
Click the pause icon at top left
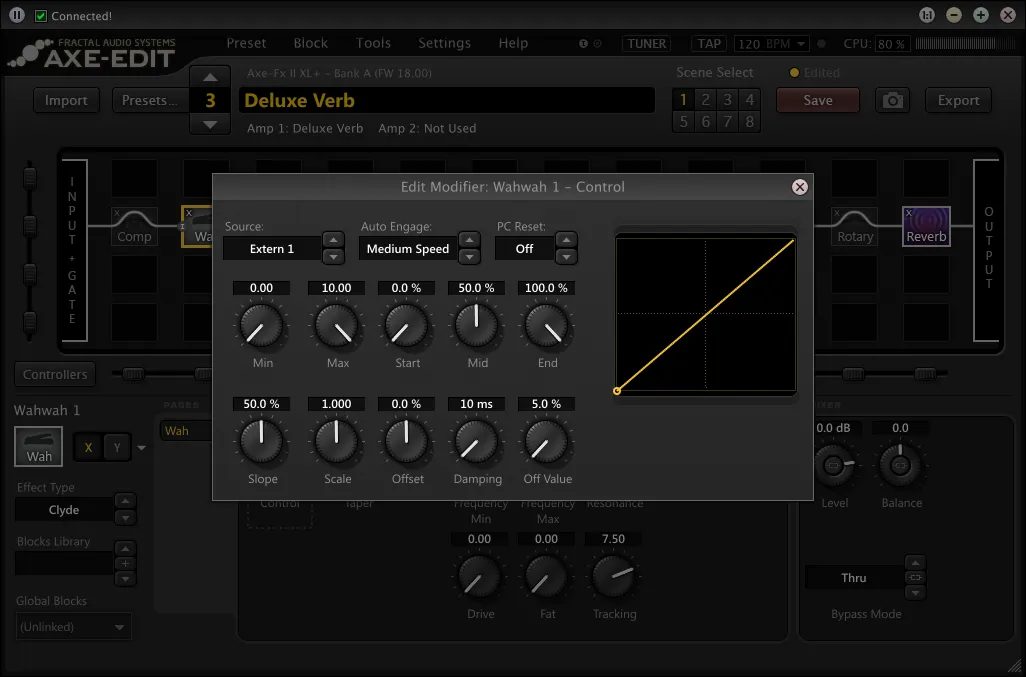click(16, 15)
